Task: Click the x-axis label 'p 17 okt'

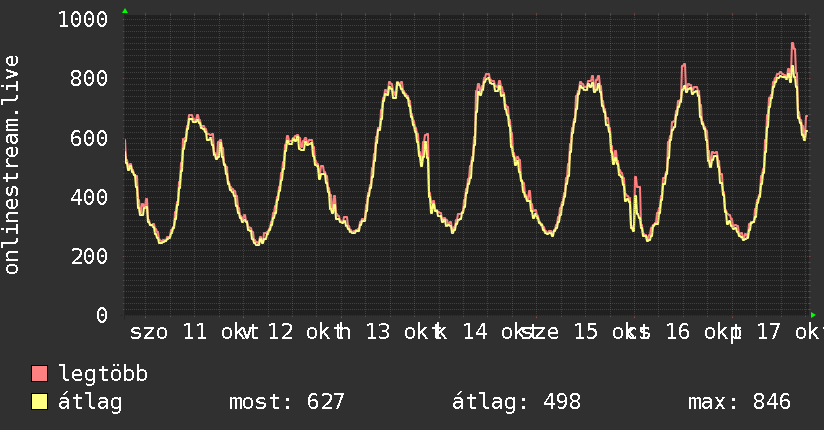Action: (777, 332)
